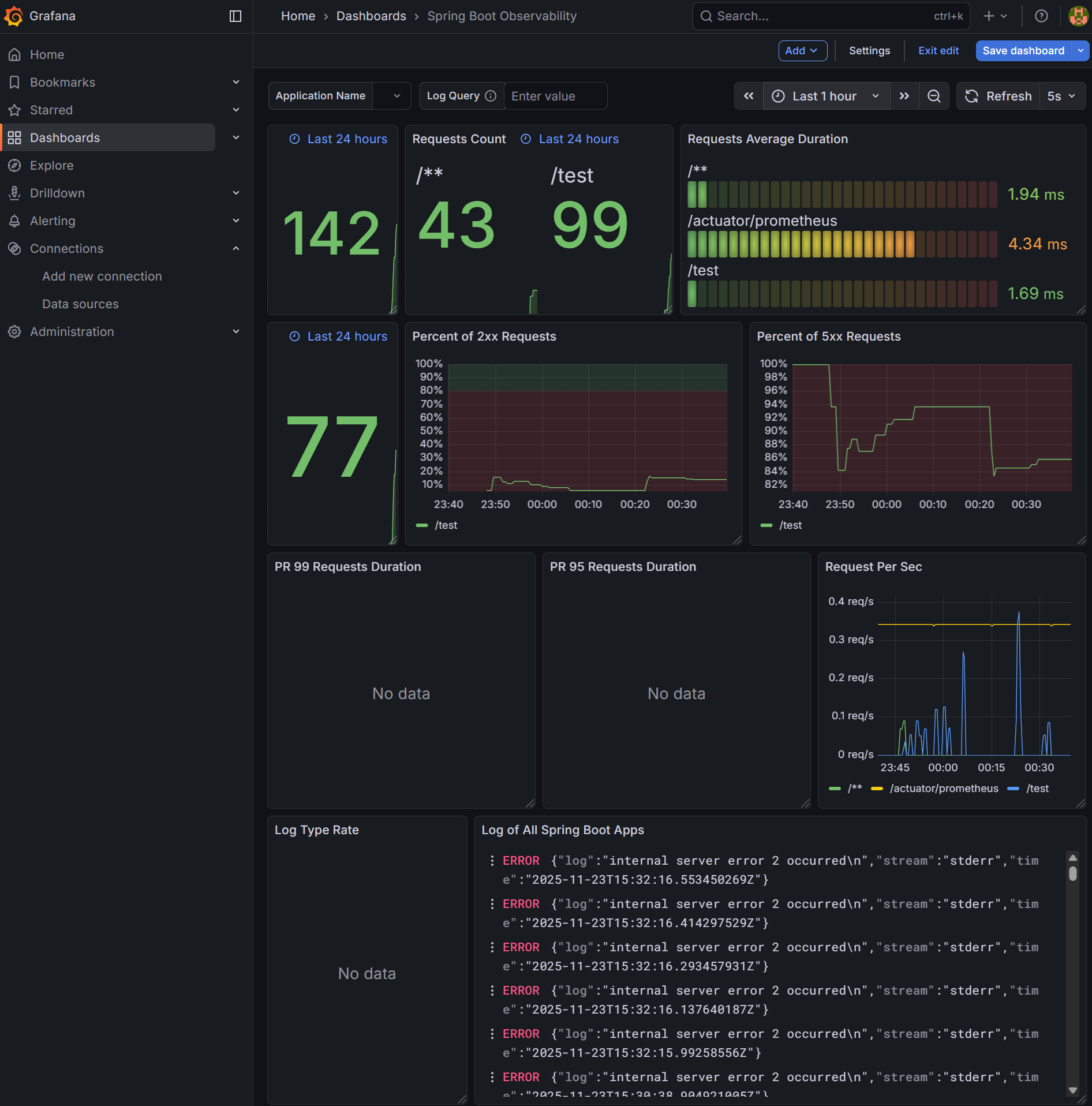Viewport: 1092px width, 1106px height.
Task: Click the Home breadcrumb link
Action: [298, 16]
